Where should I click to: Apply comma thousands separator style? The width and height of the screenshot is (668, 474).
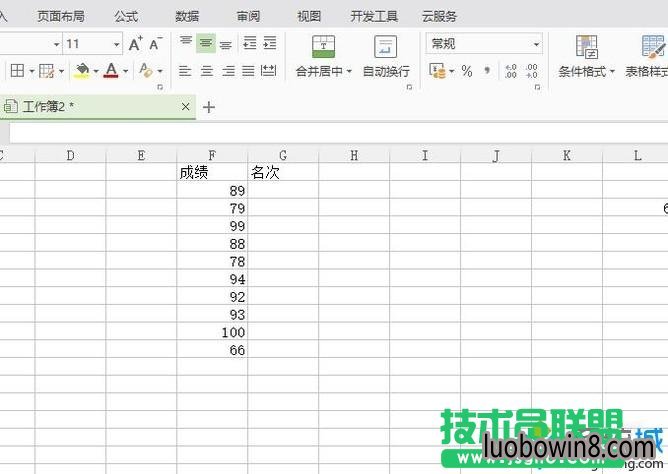(487, 71)
